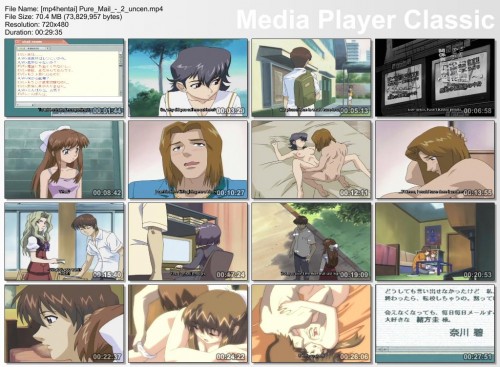Click the Resolution: 720x480 line
Viewport: 500px width, 367px height.
(37, 24)
